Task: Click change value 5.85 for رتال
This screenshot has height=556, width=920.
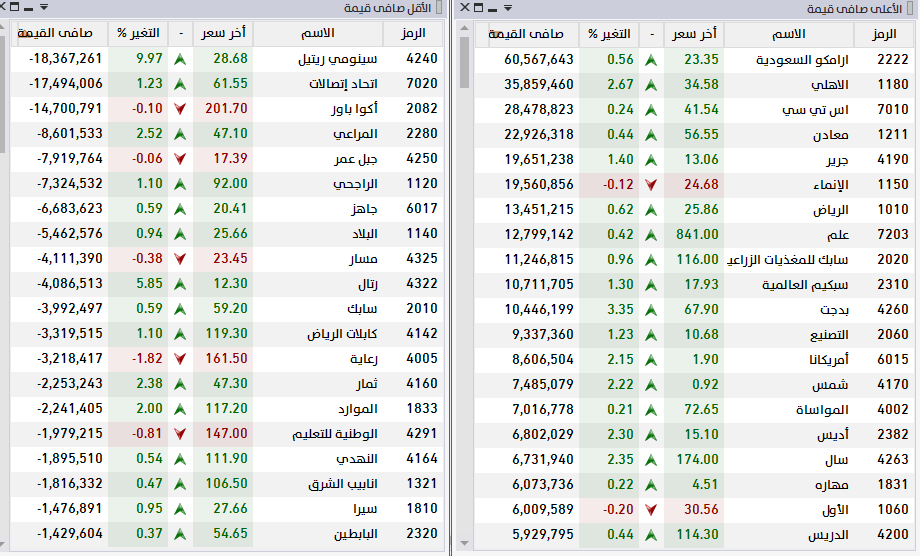Action: pos(149,283)
